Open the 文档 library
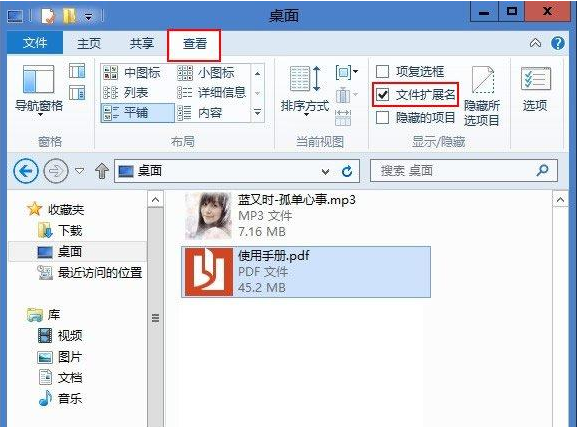 tap(60, 378)
